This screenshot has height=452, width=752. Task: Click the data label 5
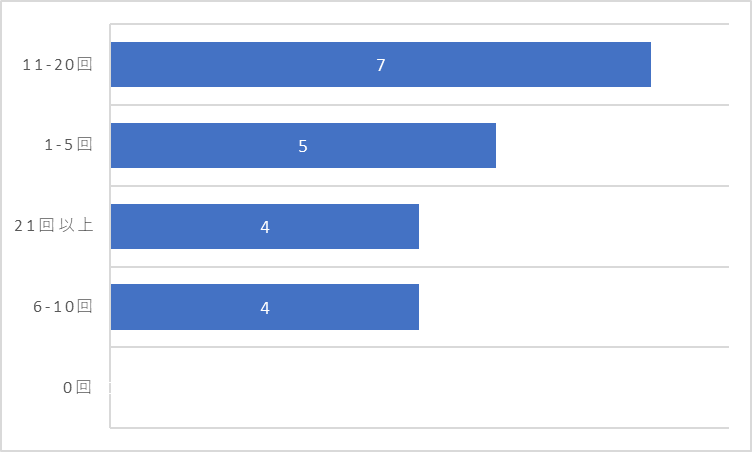303,146
